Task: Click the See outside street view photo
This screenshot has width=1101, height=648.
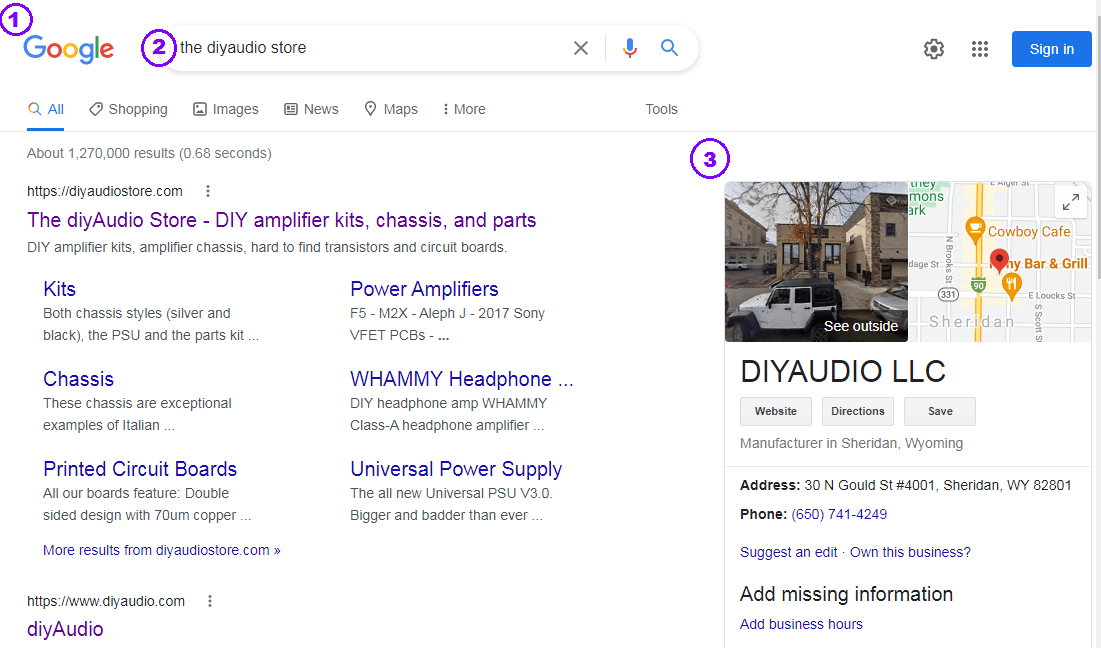Action: click(x=816, y=262)
